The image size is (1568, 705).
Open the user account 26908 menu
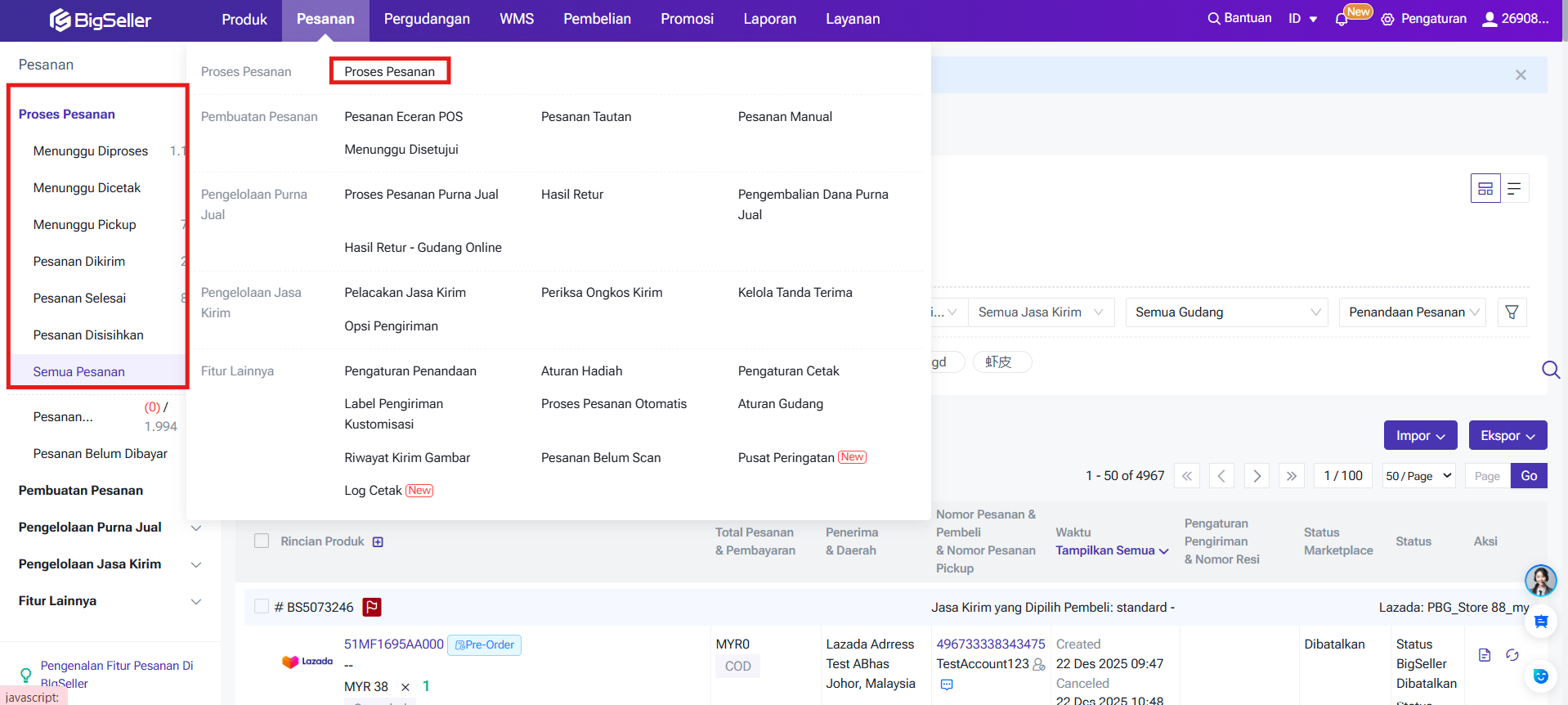pos(1516,19)
